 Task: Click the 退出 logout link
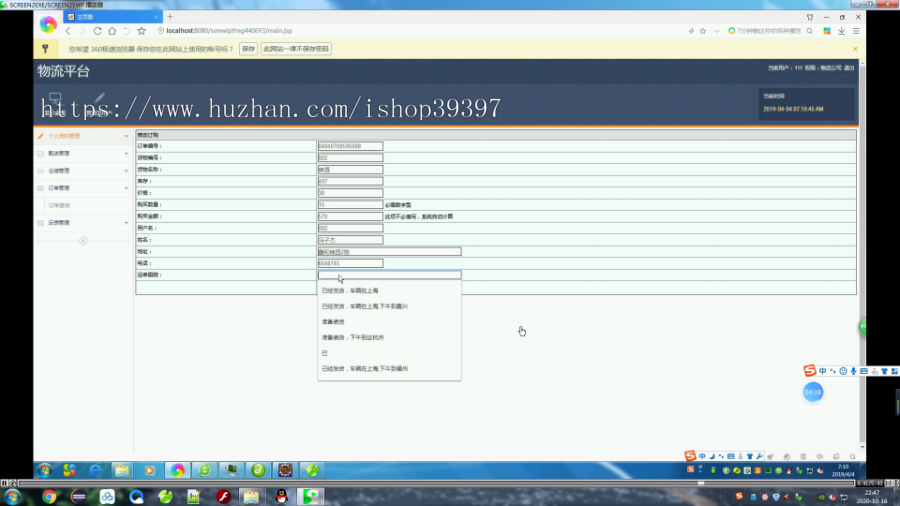click(x=849, y=68)
